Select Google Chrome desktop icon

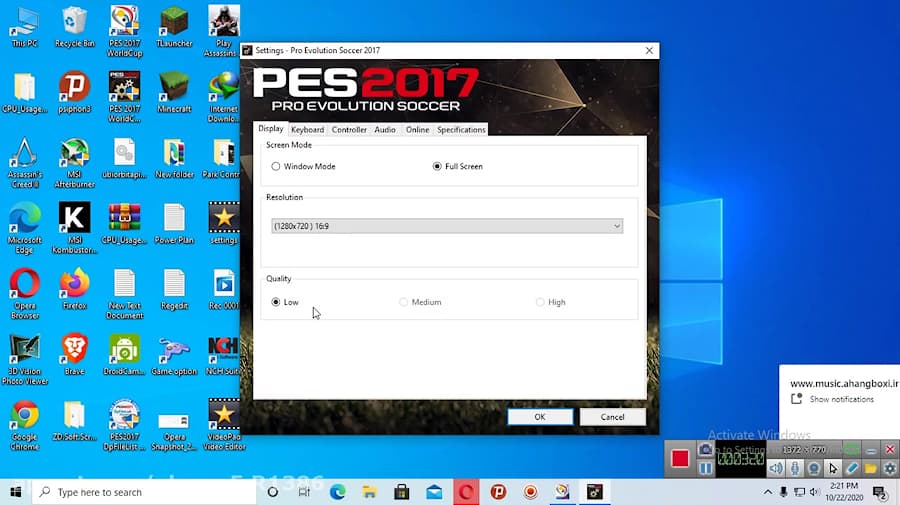pos(25,425)
